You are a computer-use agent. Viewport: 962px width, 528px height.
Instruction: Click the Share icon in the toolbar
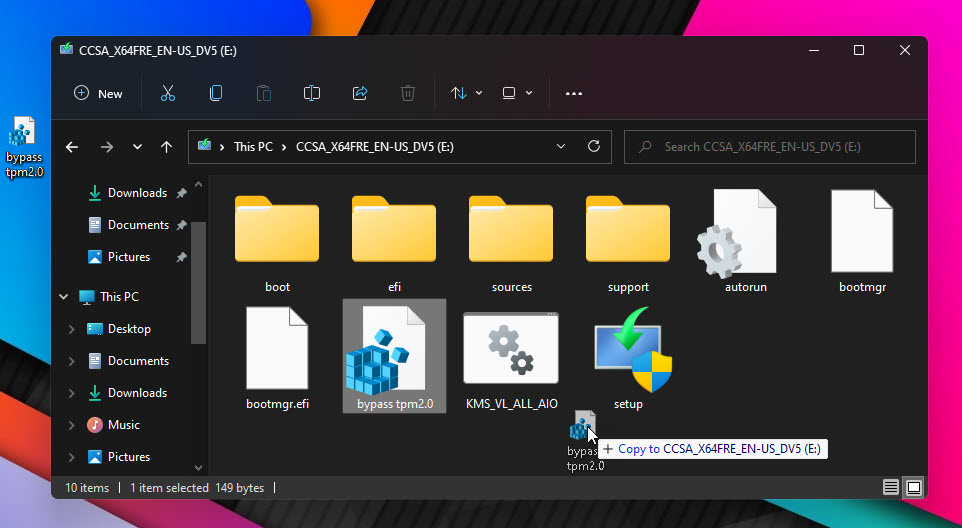(x=360, y=93)
